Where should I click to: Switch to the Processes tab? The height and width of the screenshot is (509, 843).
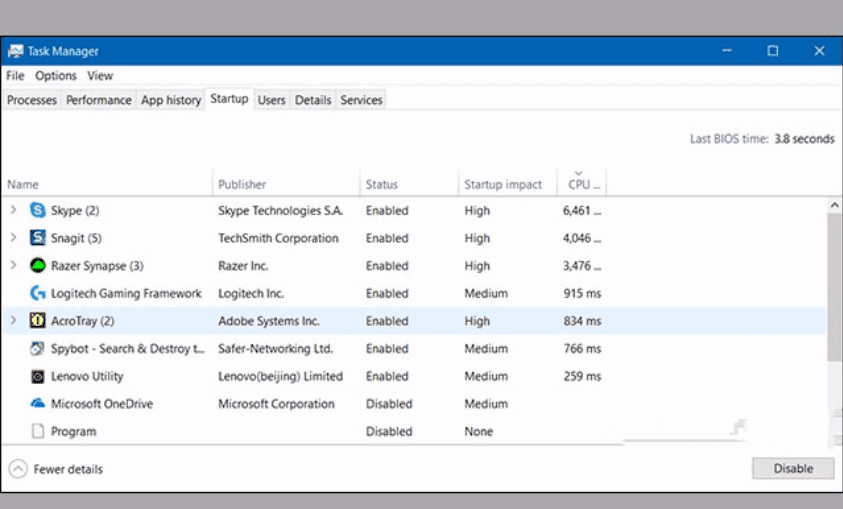point(32,100)
